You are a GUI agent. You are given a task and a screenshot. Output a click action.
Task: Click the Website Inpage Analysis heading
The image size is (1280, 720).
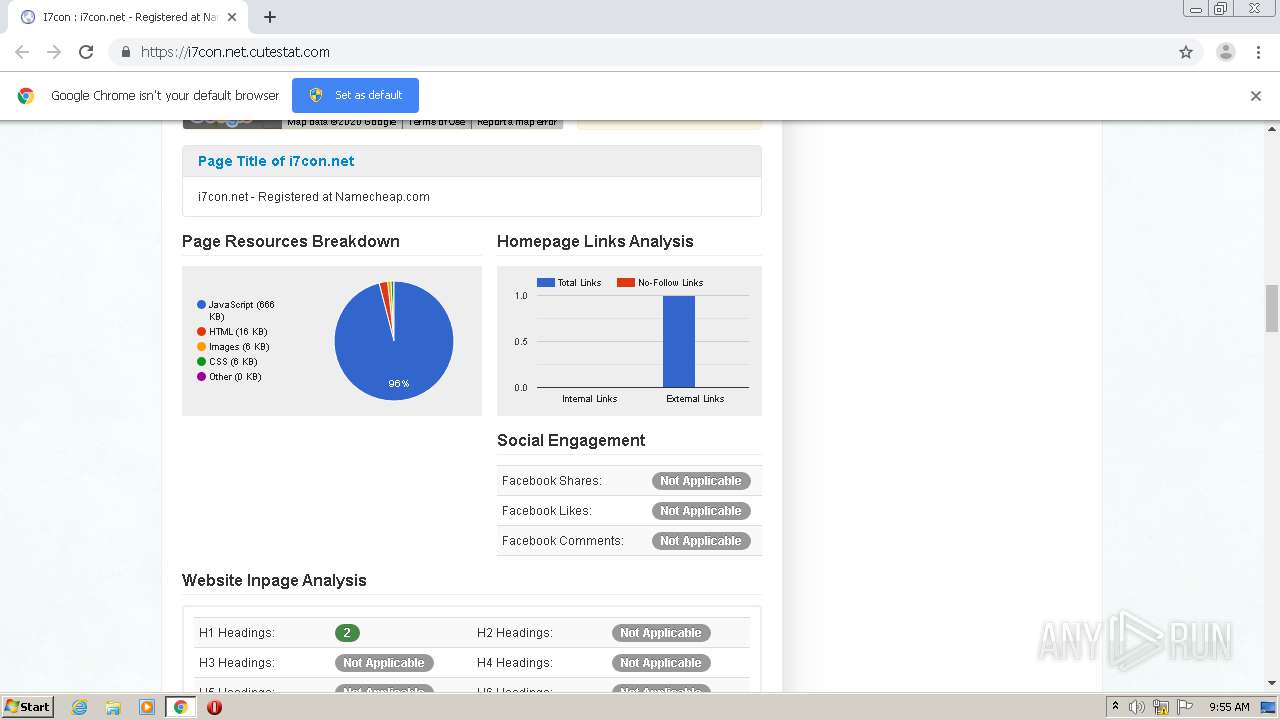pos(274,580)
